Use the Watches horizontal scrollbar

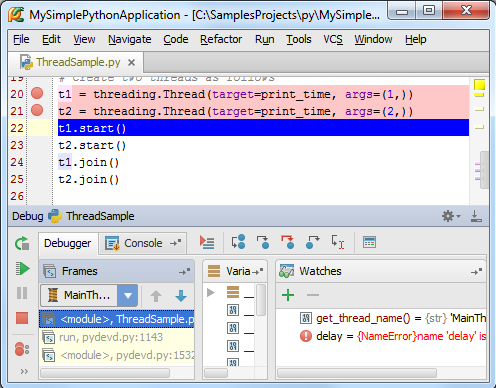tap(357, 373)
